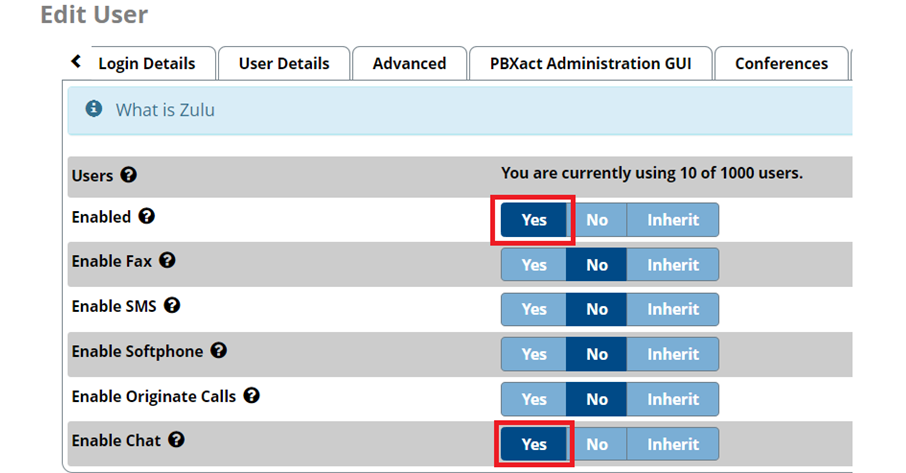Viewport: 906px width, 473px height.
Task: Show the Enable Chat help icon tooltip
Action: coord(176,439)
